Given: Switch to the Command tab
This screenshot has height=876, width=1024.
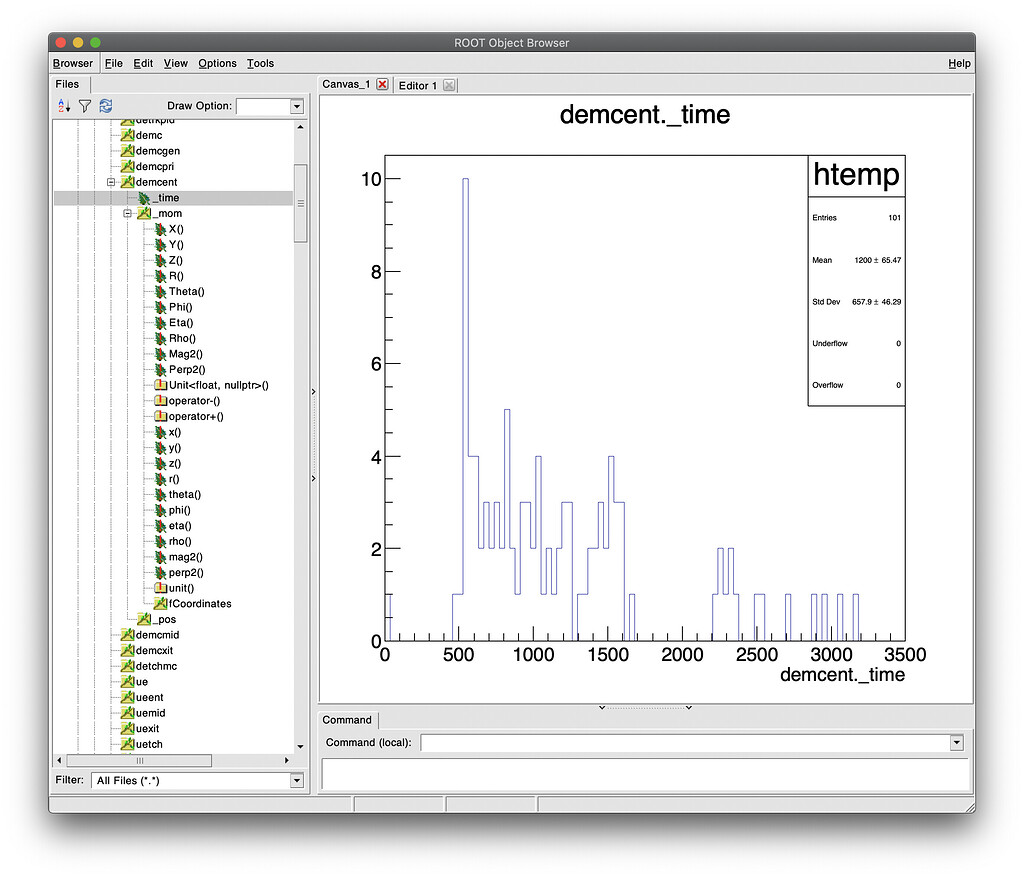Looking at the screenshot, I should pyautogui.click(x=347, y=720).
